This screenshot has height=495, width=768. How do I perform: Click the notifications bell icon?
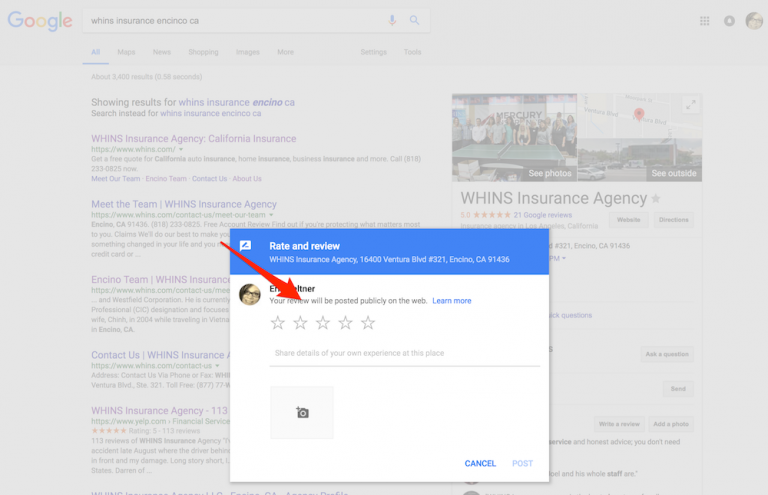(x=729, y=20)
